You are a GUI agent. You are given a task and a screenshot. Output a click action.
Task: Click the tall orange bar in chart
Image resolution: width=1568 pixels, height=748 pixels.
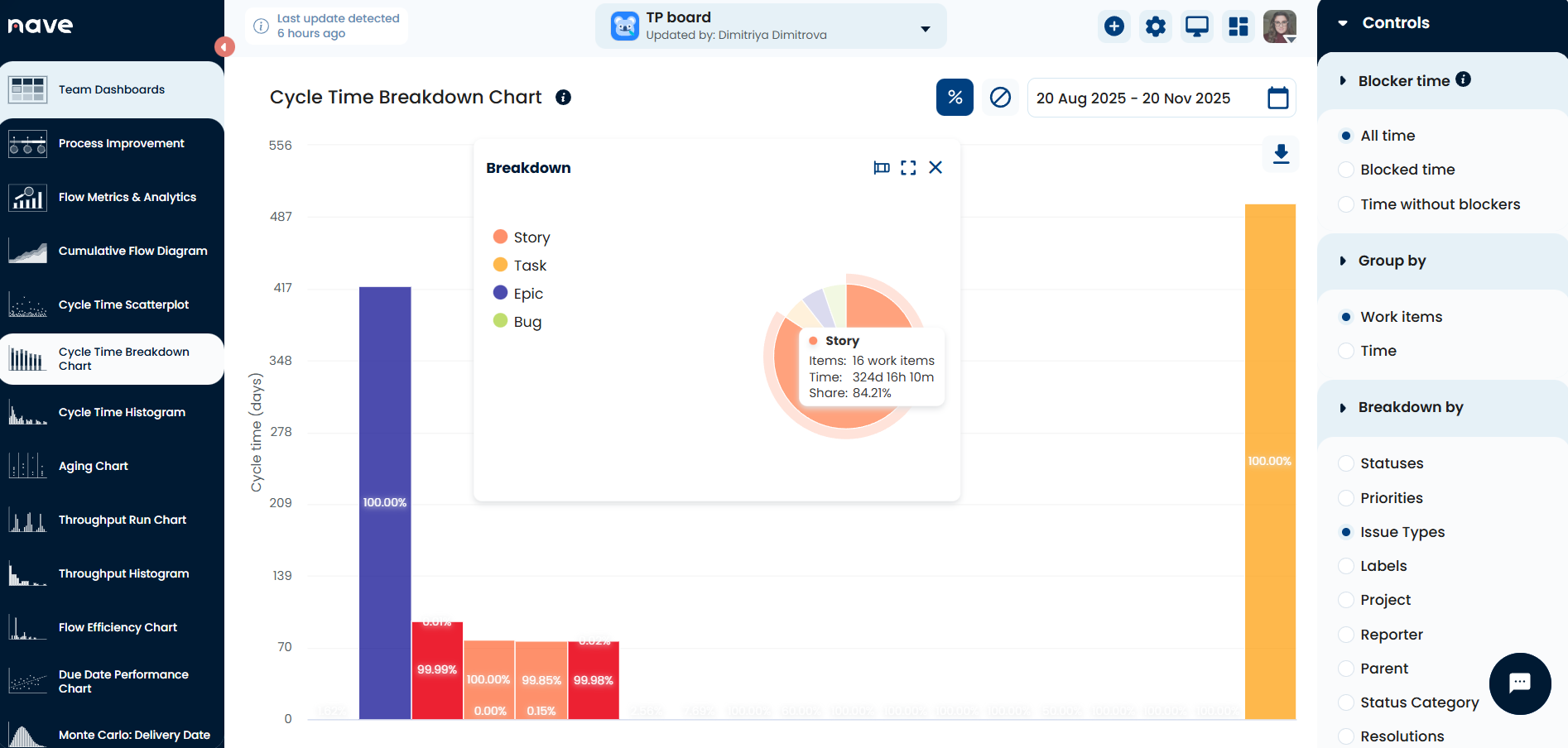click(x=1269, y=461)
